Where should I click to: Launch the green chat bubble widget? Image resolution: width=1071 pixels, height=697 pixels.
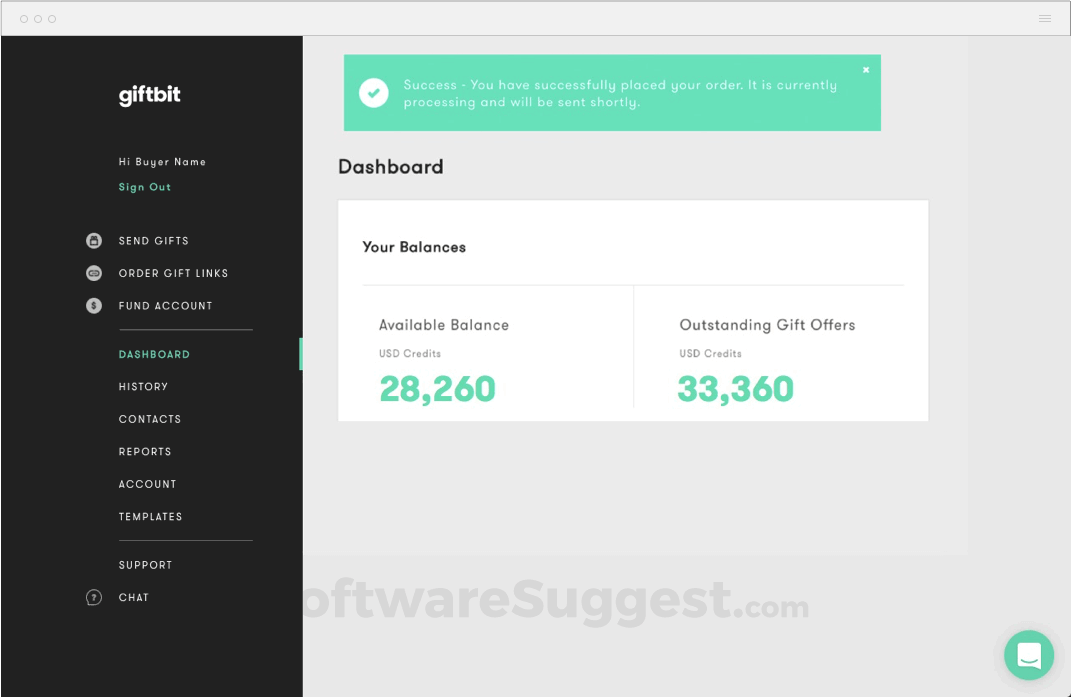[x=1029, y=655]
